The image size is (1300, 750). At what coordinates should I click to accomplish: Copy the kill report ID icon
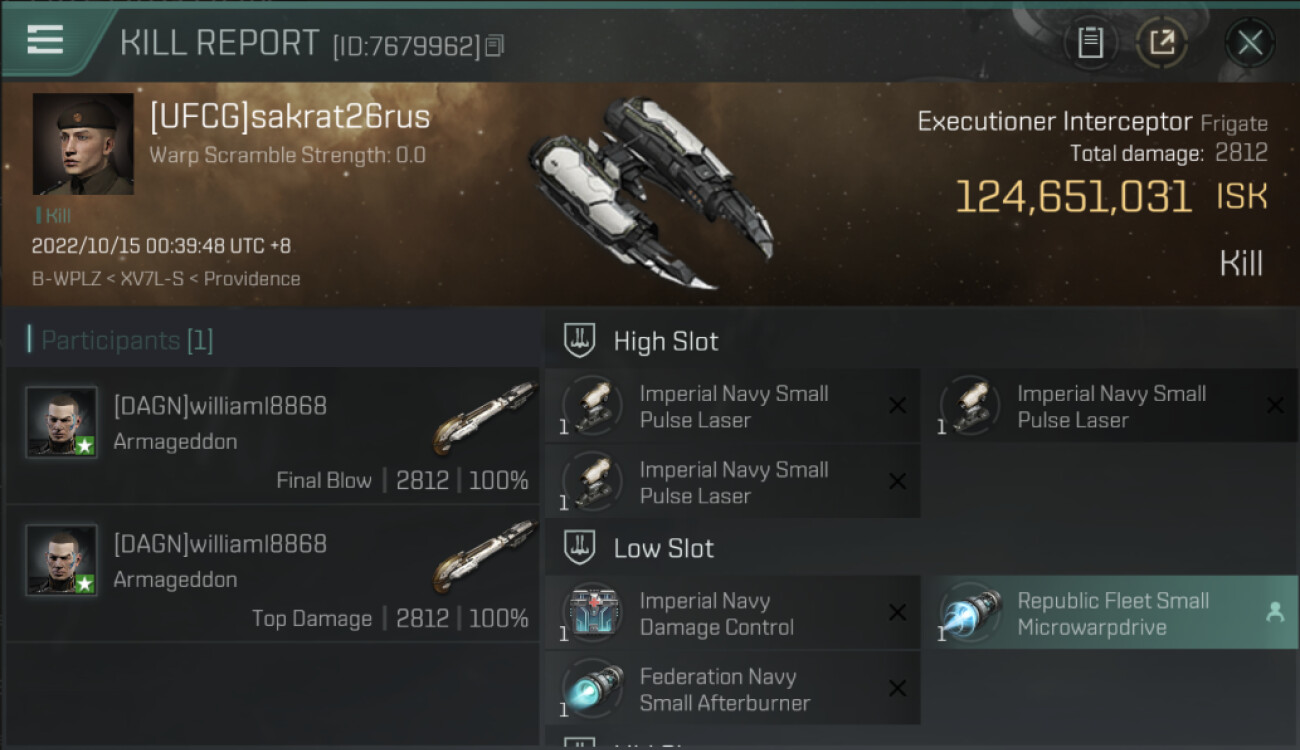(x=495, y=46)
